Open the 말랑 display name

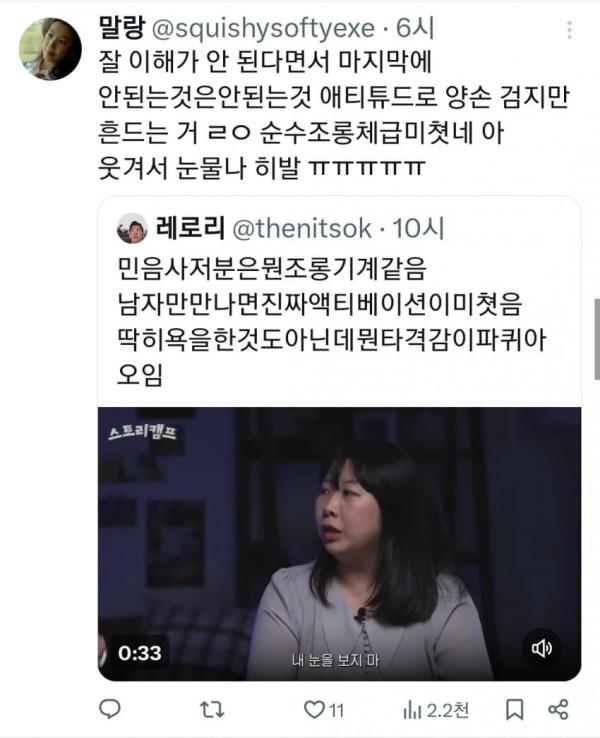122,28
